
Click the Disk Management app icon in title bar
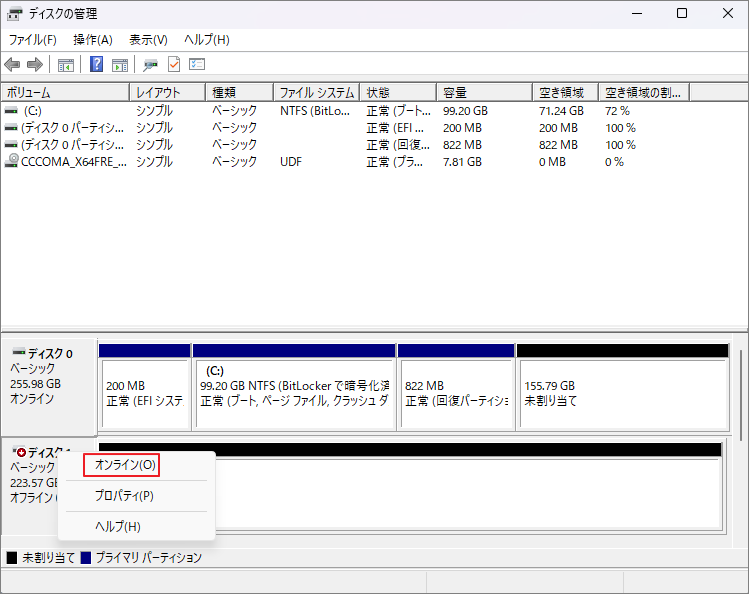coord(14,14)
